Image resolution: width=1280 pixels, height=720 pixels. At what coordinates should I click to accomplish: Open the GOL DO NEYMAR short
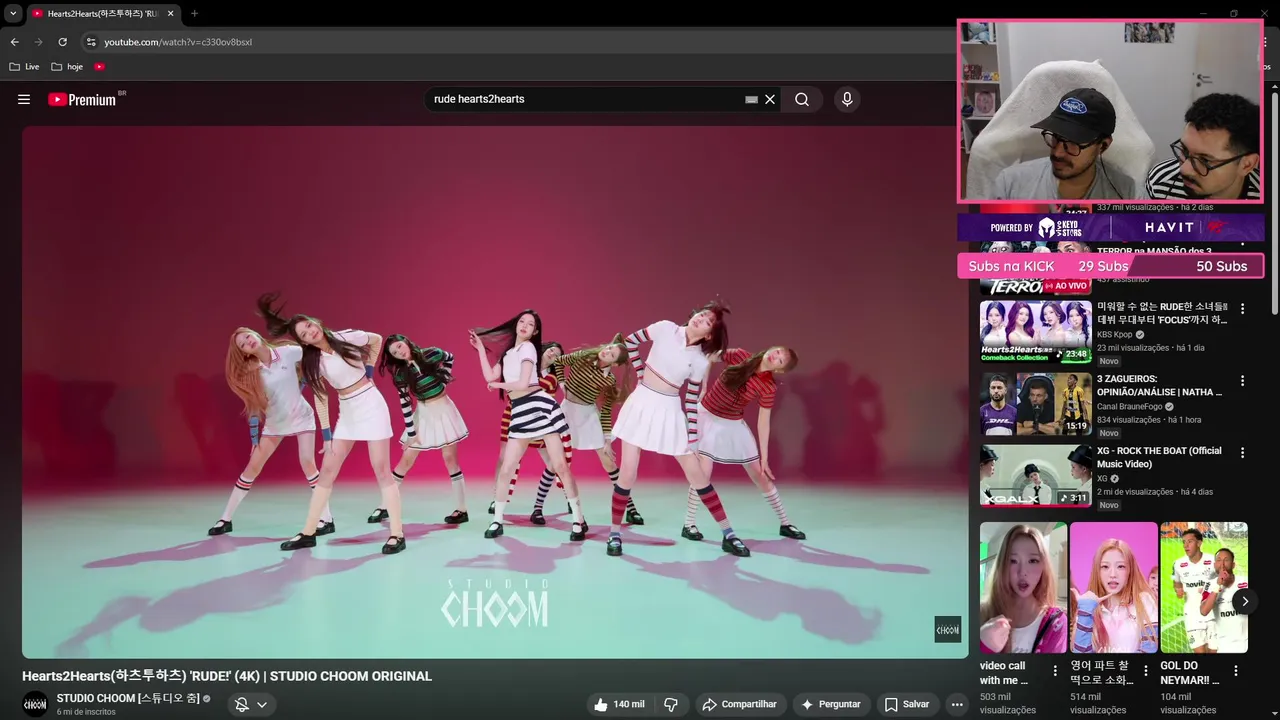tap(1204, 587)
